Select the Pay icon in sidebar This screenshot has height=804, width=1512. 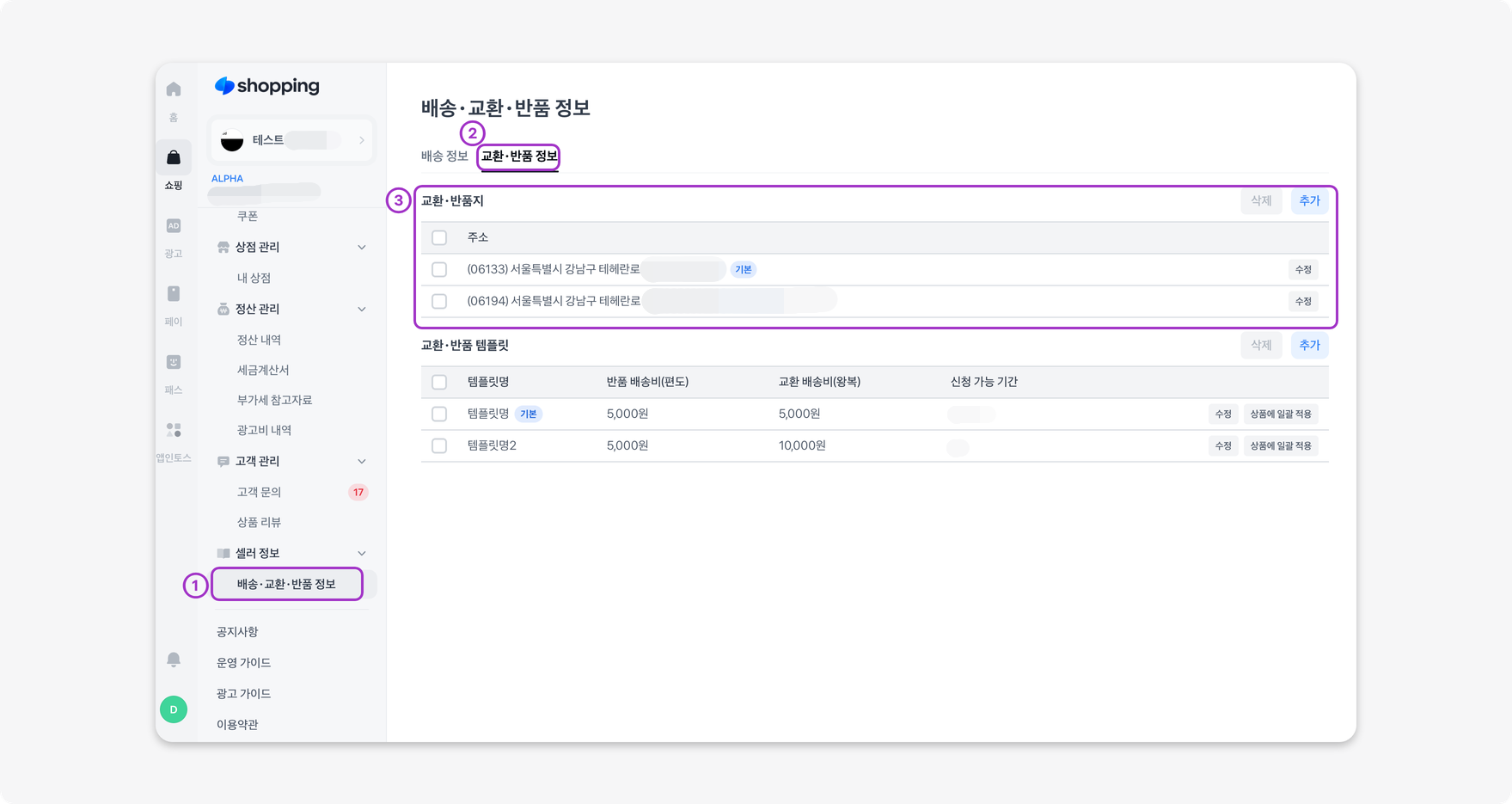pos(174,294)
